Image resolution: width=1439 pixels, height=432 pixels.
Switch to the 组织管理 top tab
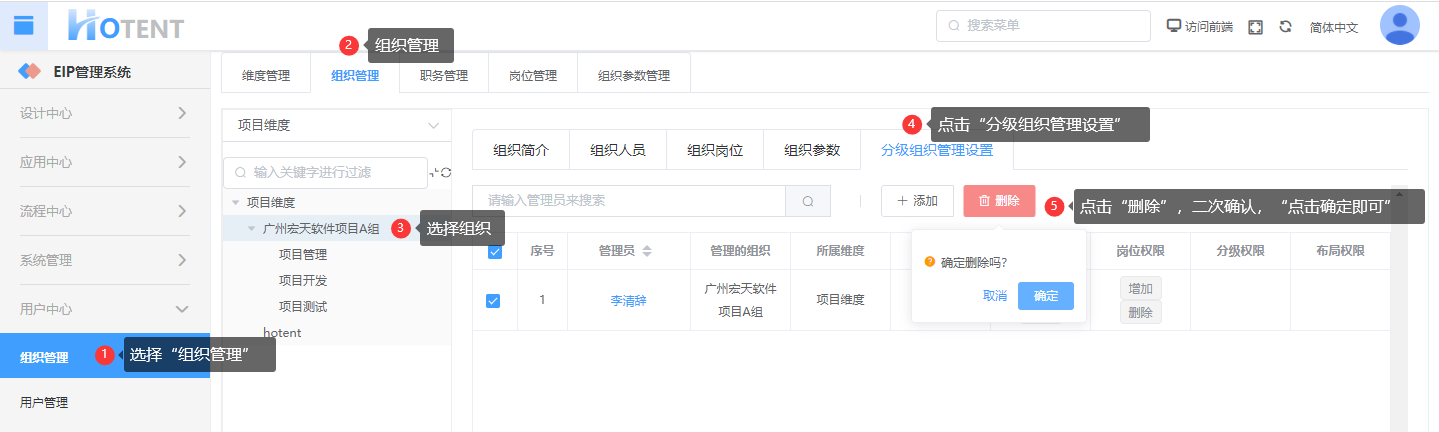click(x=355, y=75)
